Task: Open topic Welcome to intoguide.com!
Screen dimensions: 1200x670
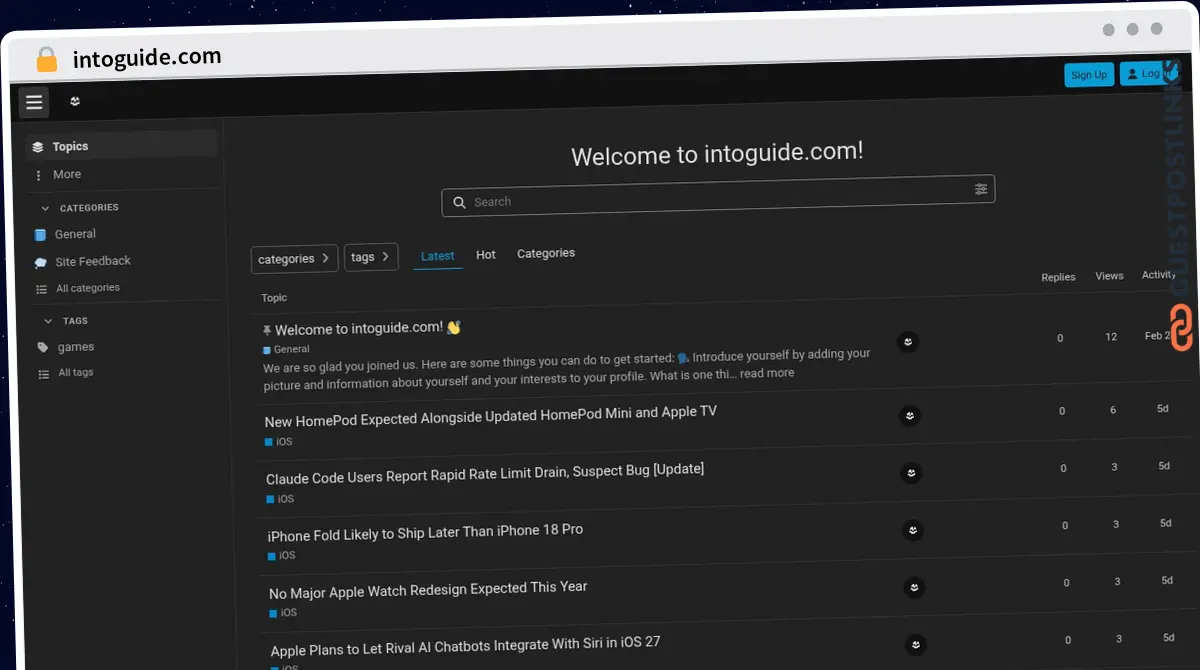Action: (x=359, y=329)
